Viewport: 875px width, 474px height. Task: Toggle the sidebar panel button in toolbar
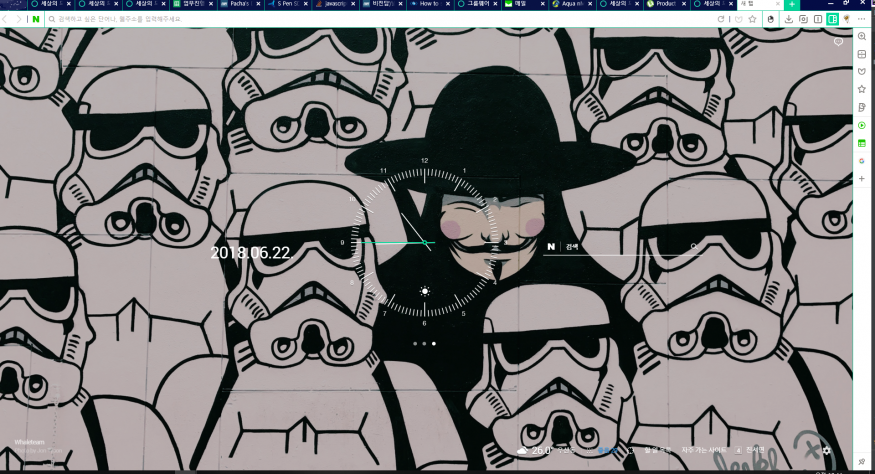[832, 19]
